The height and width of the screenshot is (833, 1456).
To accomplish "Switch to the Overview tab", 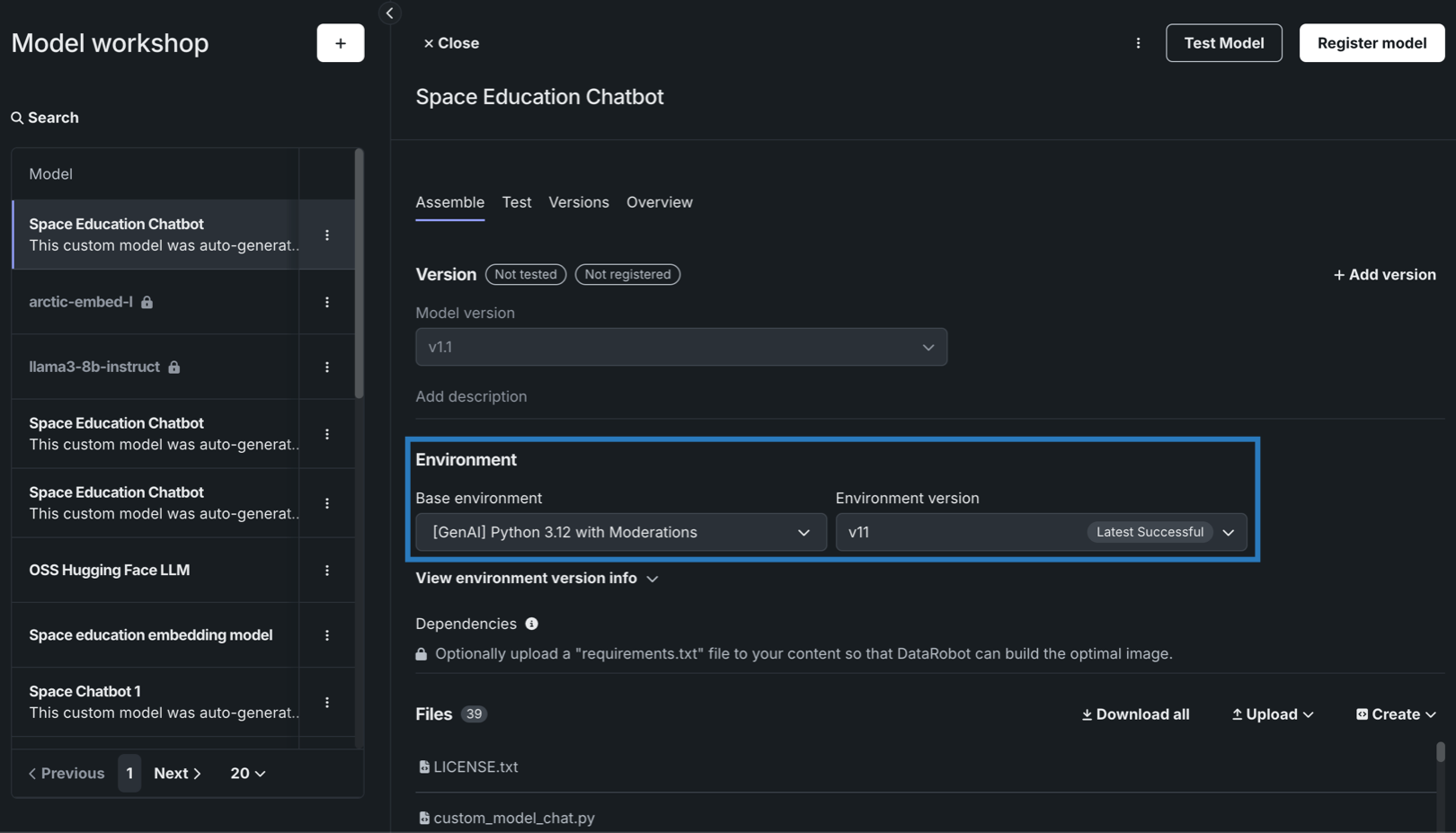I will 659,202.
